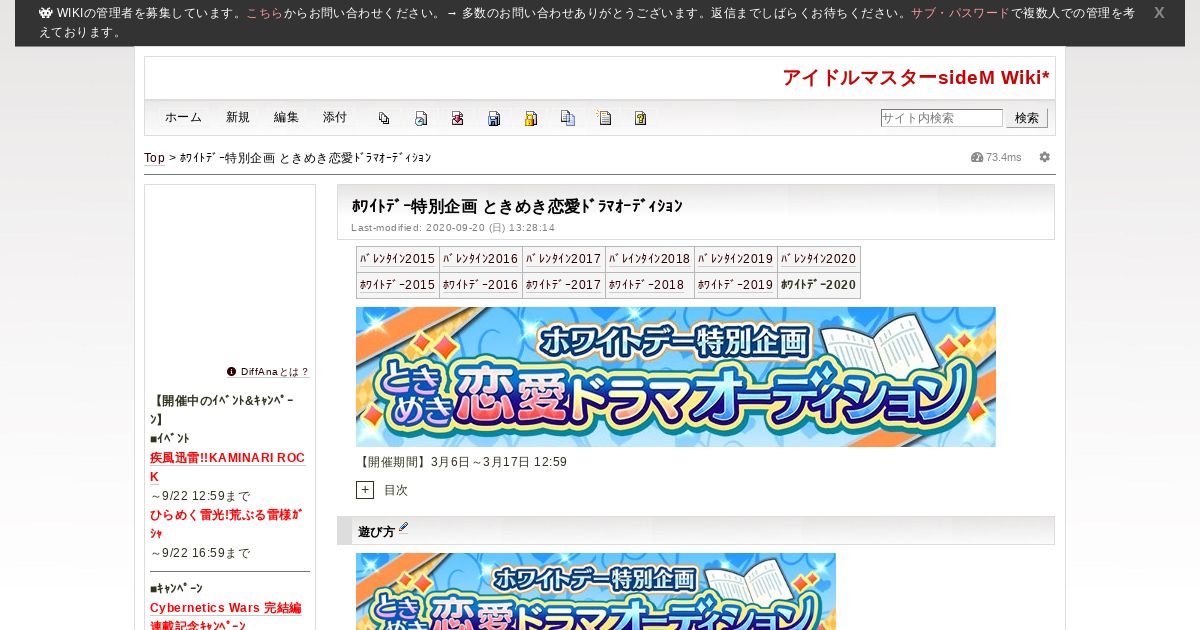This screenshot has height=630, width=1200.
Task: Open the アイドルマスターsideM Wiki* title link
Action: [916, 77]
